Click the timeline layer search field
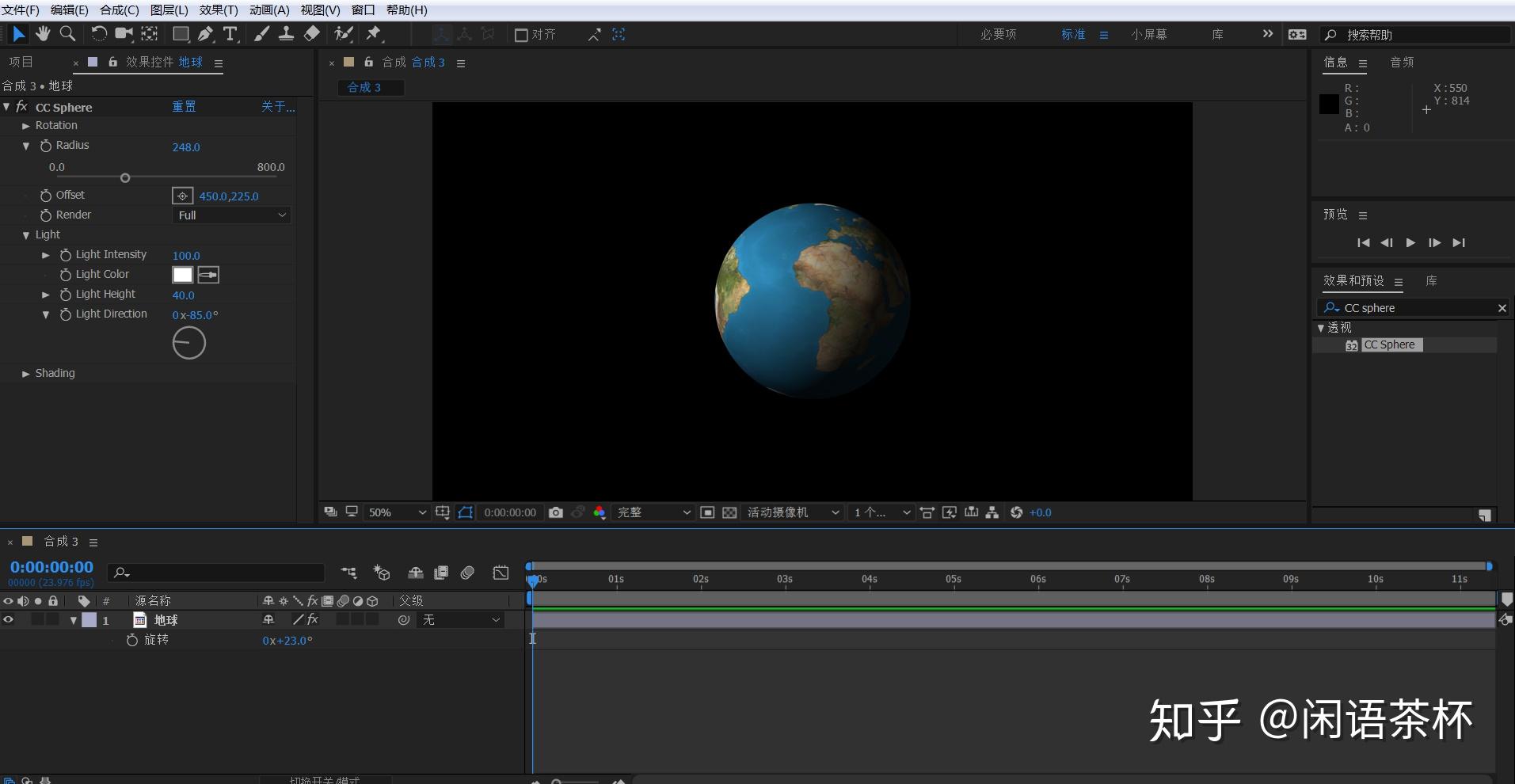This screenshot has width=1515, height=784. 218,573
